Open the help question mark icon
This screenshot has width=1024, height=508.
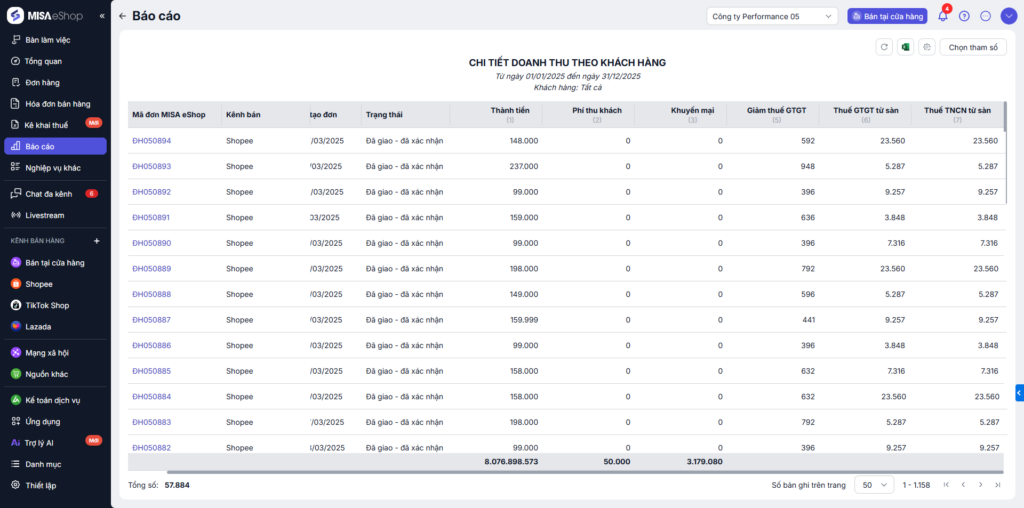[x=964, y=16]
